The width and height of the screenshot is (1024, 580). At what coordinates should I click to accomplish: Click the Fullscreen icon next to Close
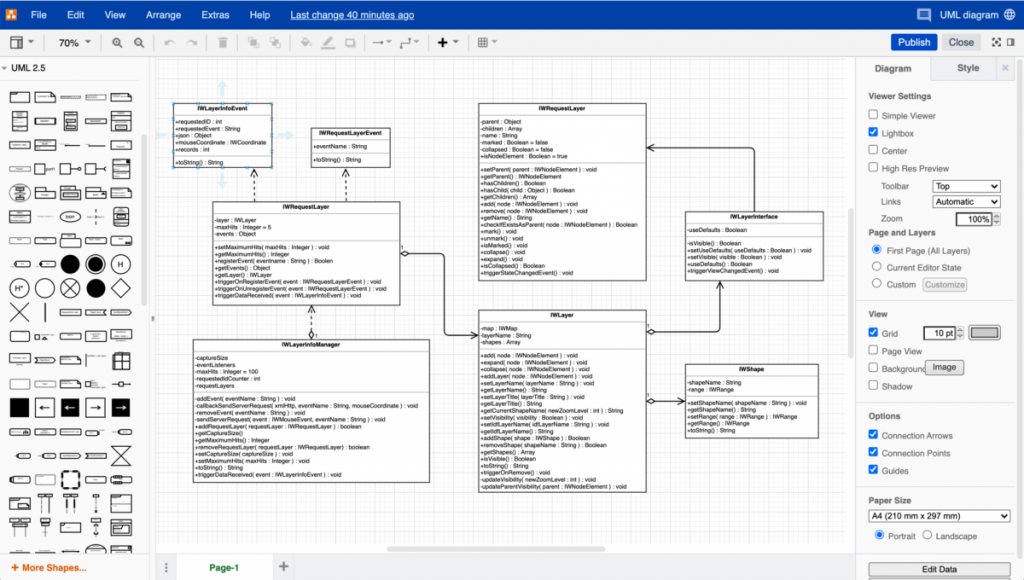tap(996, 42)
